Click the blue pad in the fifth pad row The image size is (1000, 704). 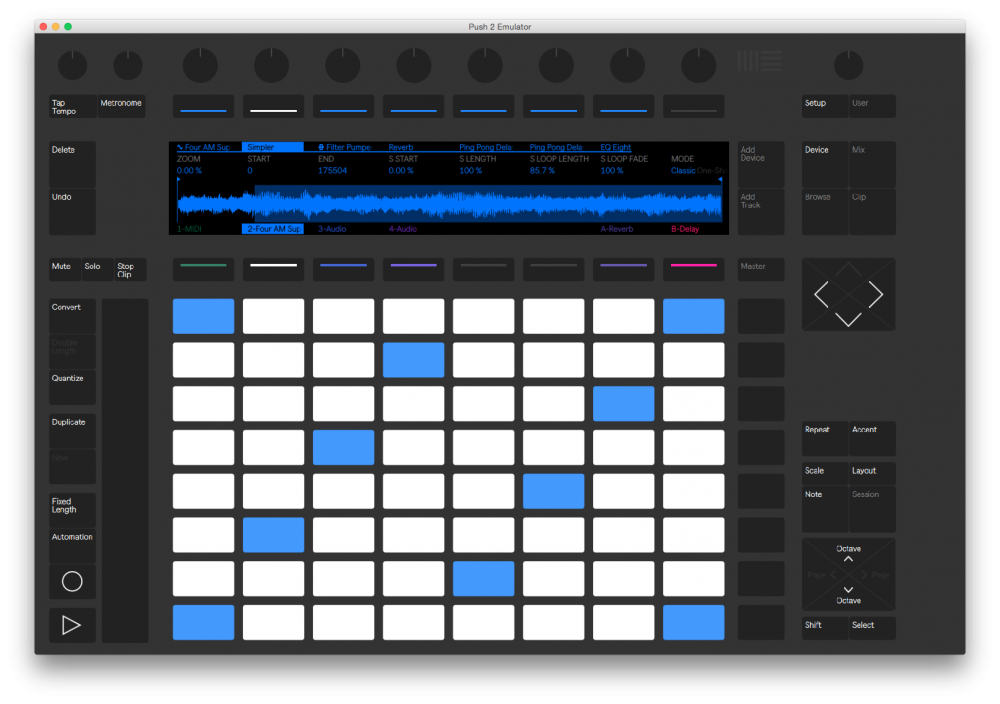pyautogui.click(x=554, y=491)
